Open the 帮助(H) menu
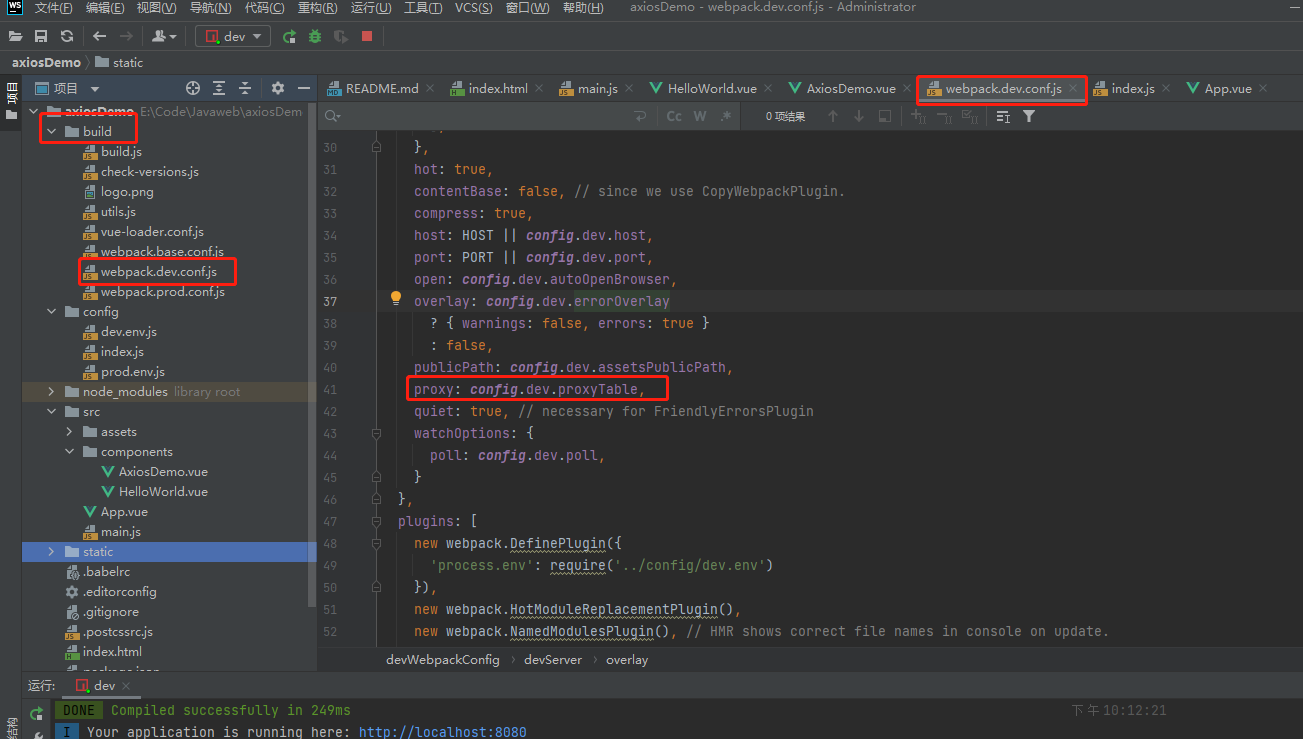 pyautogui.click(x=582, y=8)
